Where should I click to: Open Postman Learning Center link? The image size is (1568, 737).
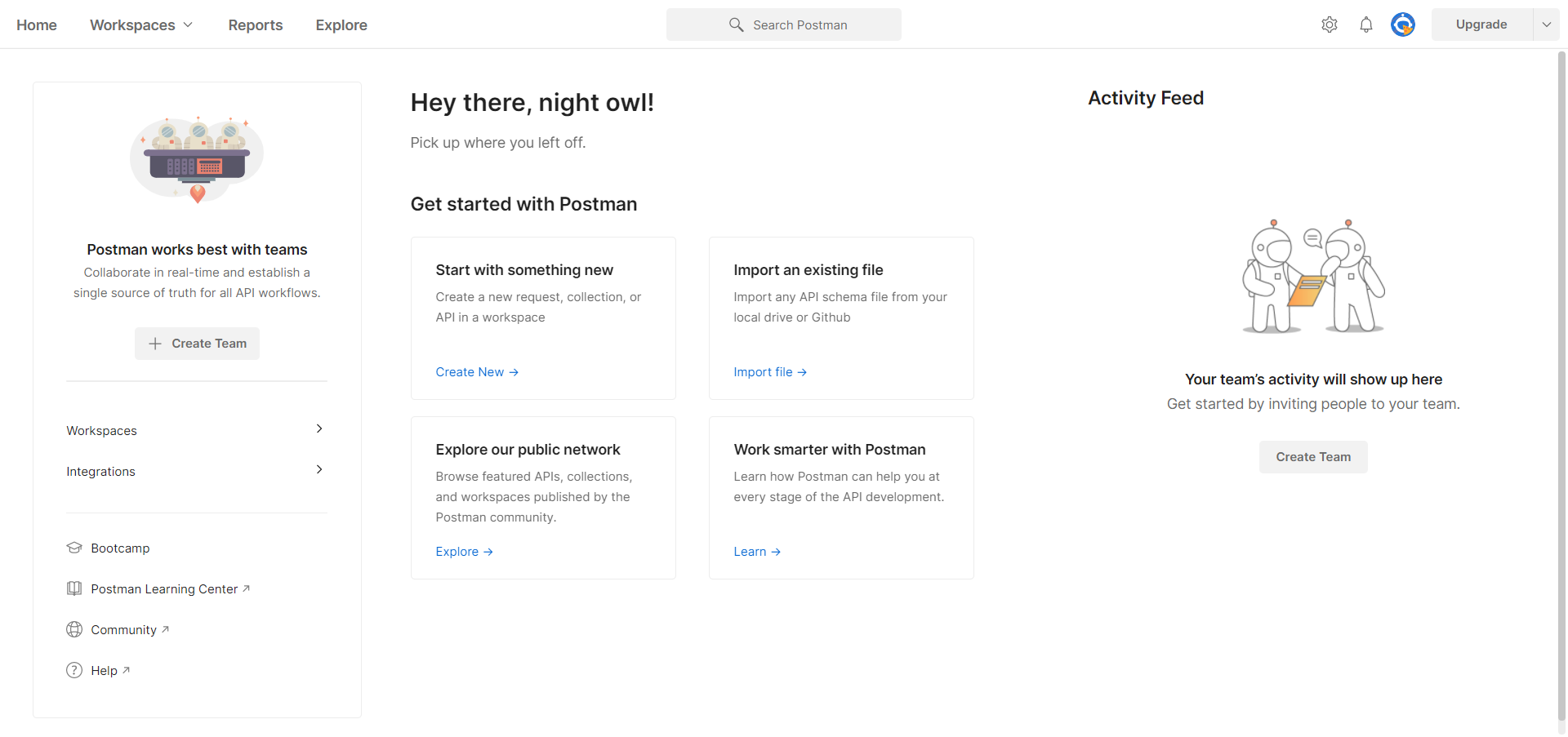[x=164, y=588]
